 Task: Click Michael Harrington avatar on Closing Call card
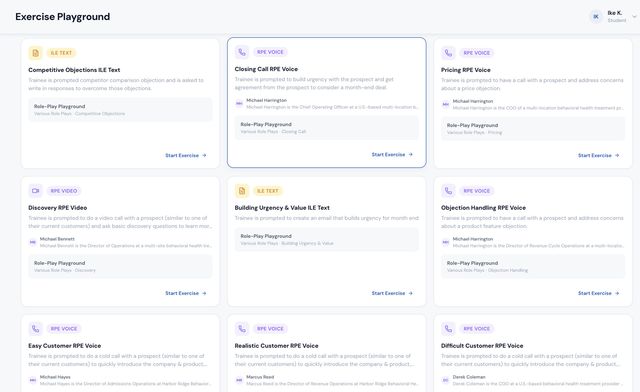[x=239, y=104]
